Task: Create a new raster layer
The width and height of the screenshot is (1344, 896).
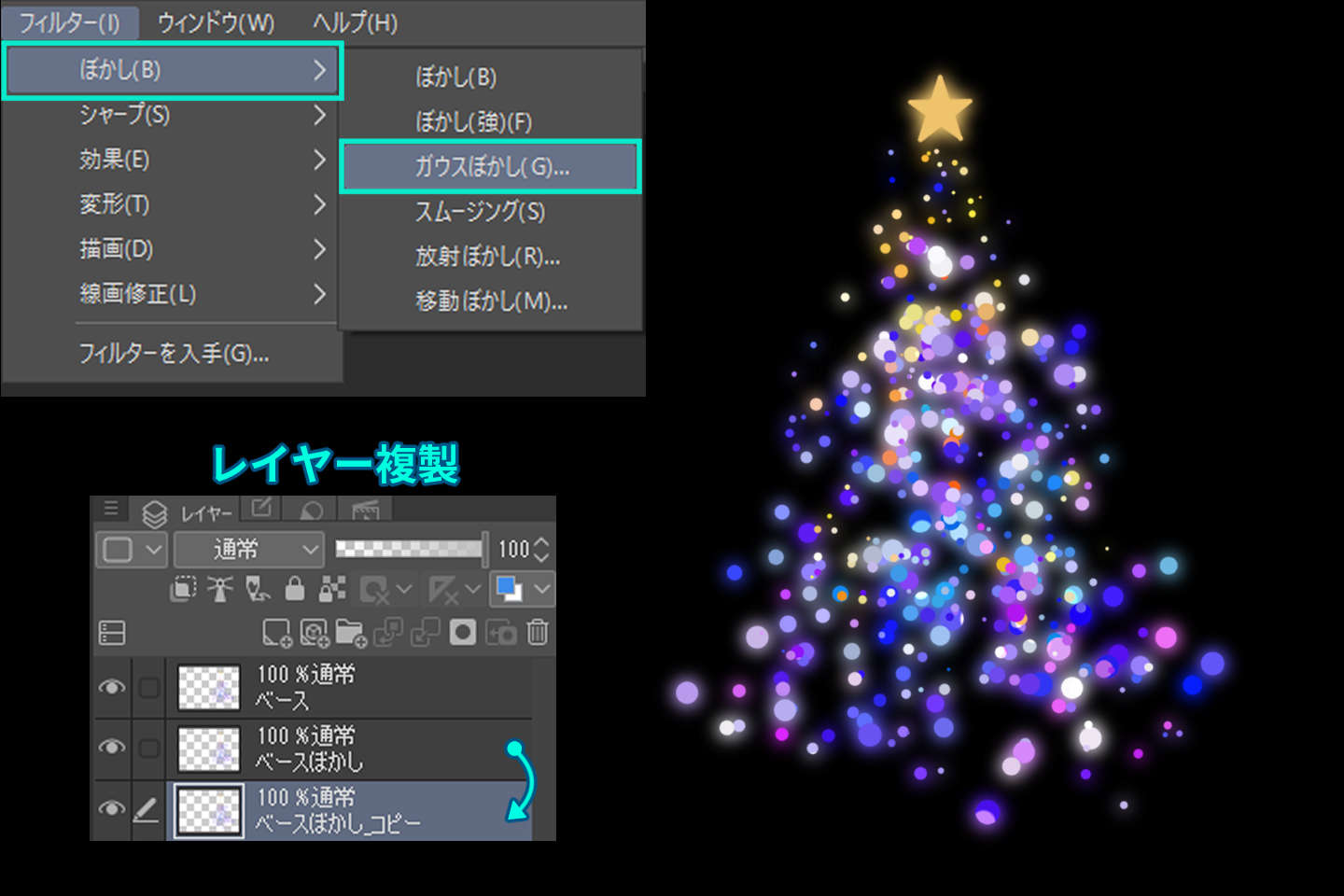Action: 276,633
